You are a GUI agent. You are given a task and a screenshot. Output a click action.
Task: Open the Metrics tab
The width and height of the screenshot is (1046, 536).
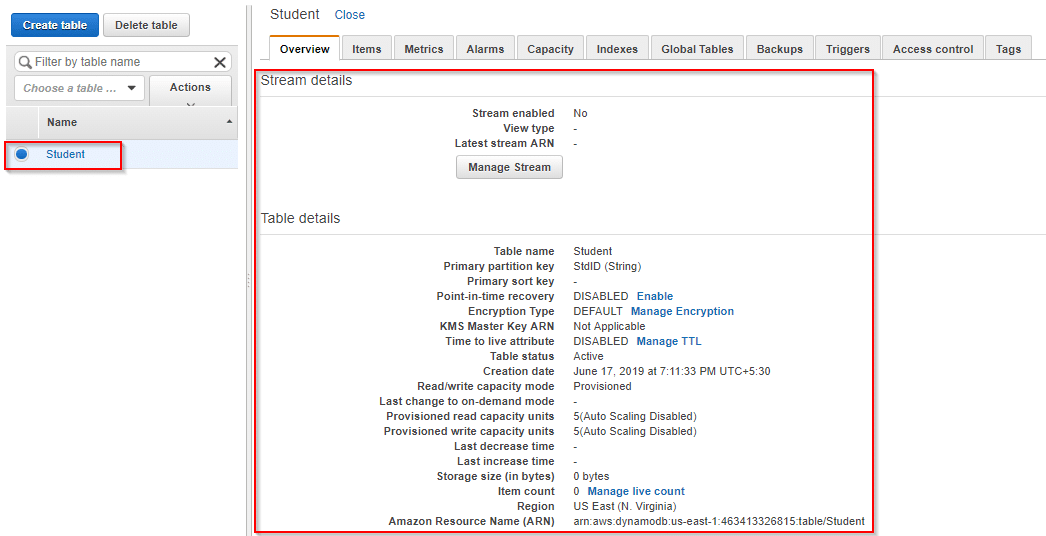click(424, 49)
